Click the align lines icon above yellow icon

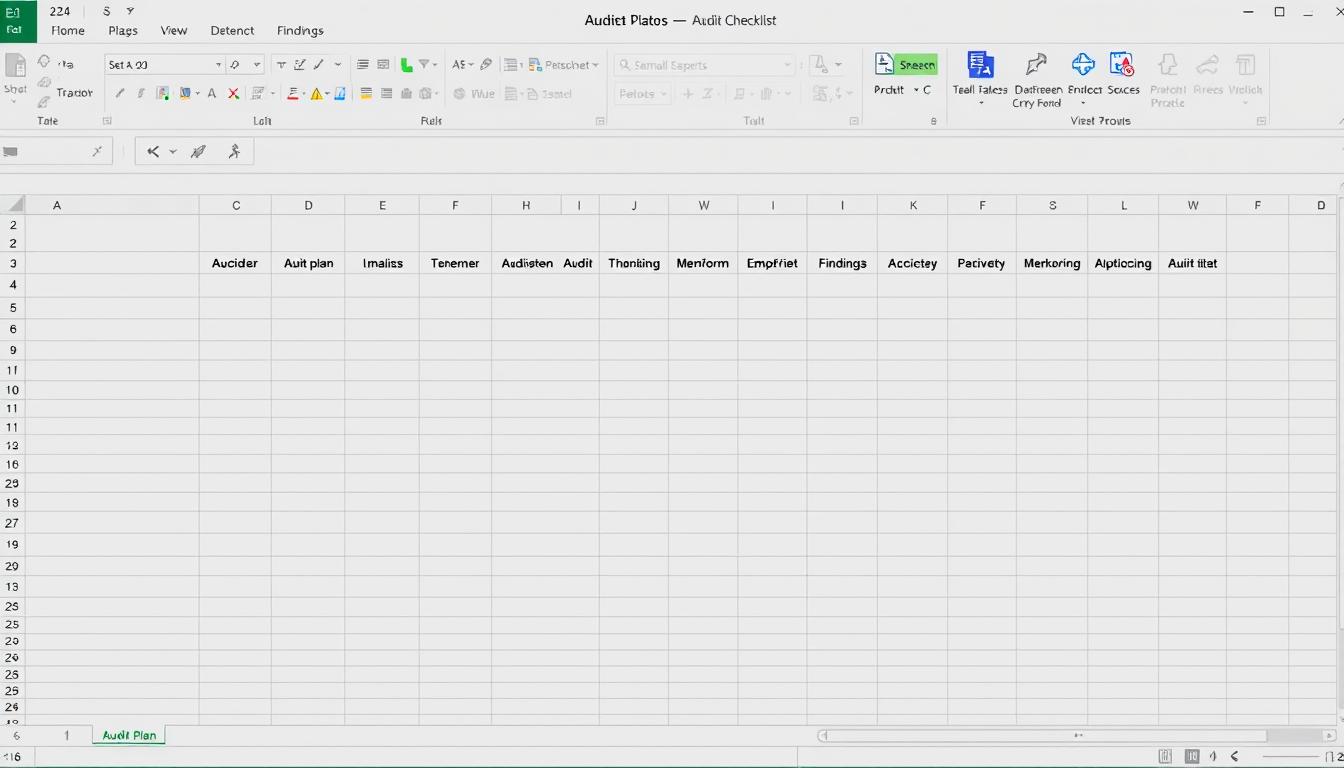tap(363, 65)
